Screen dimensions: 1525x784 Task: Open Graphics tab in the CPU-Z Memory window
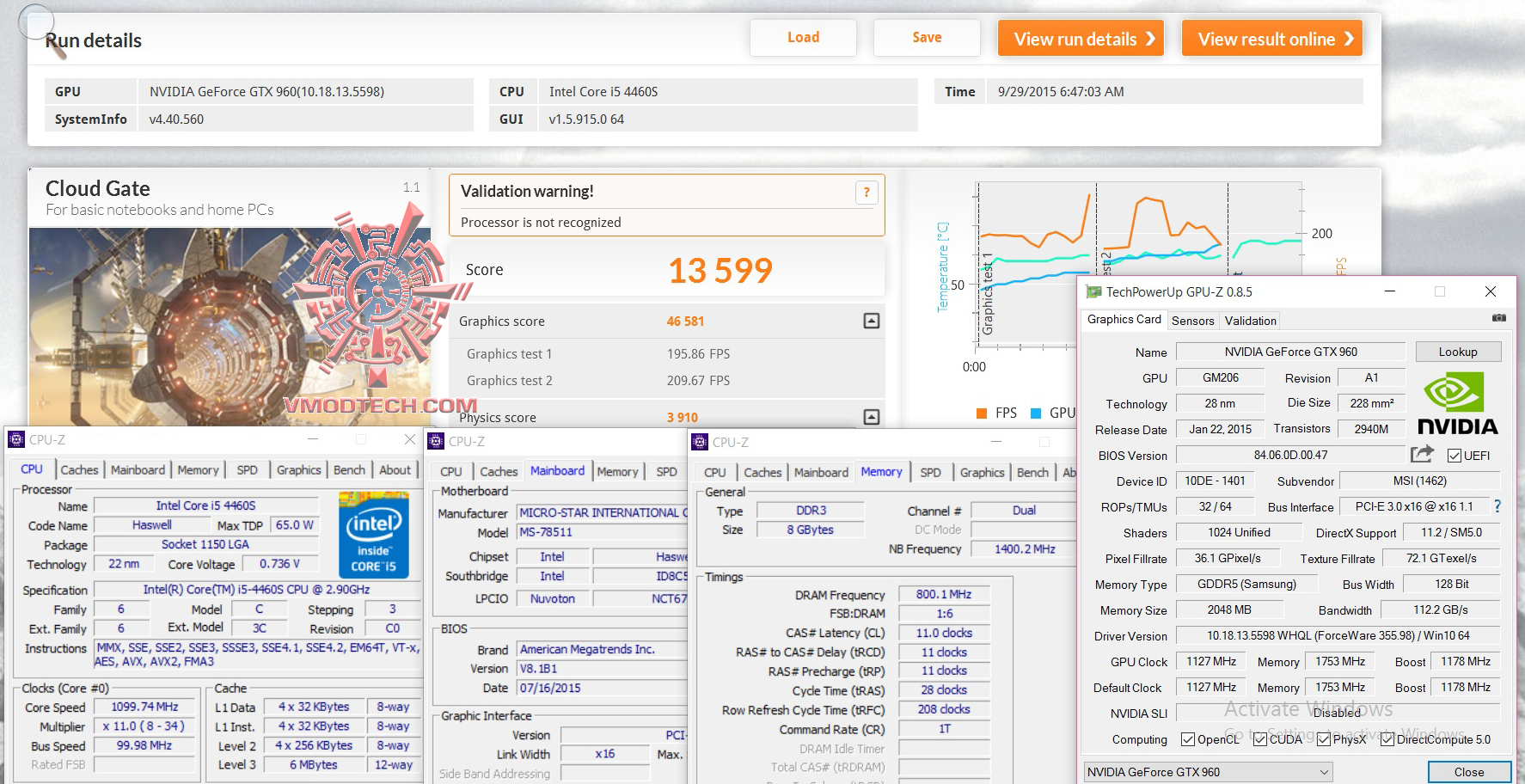982,473
